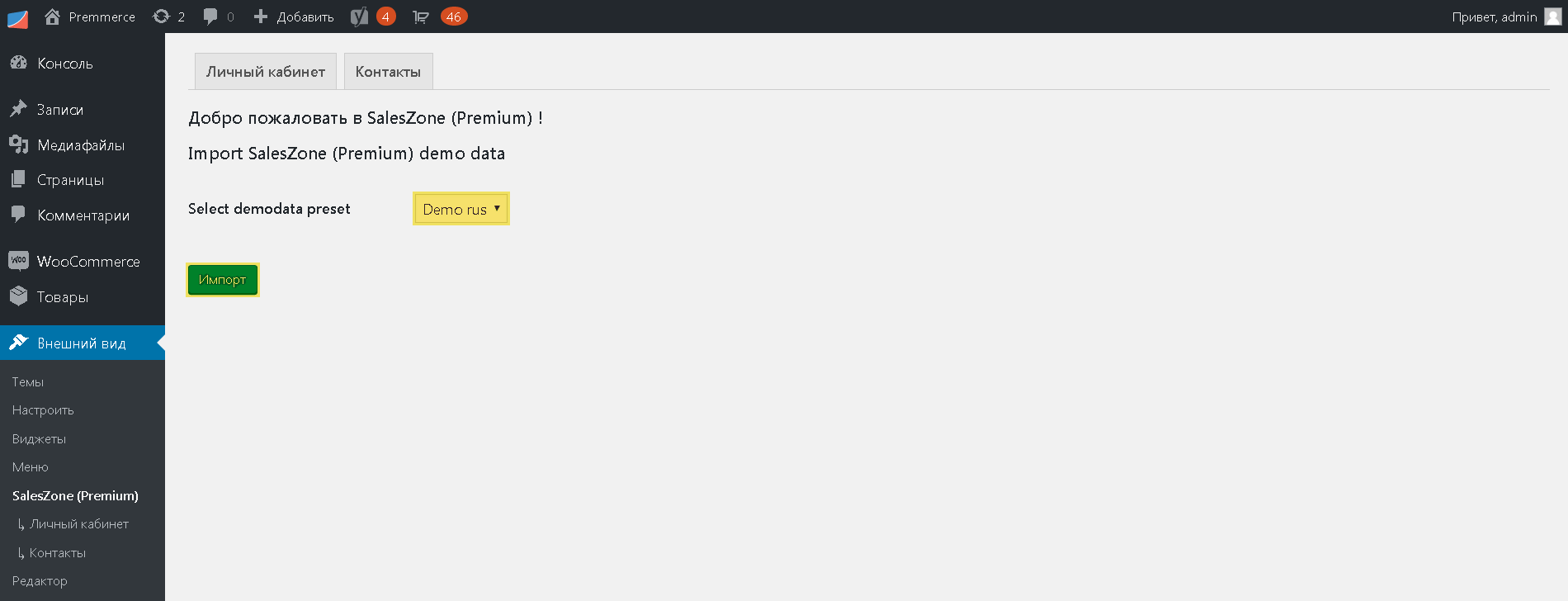Switch to the Контакты tab
The height and width of the screenshot is (601, 1568).
(388, 72)
